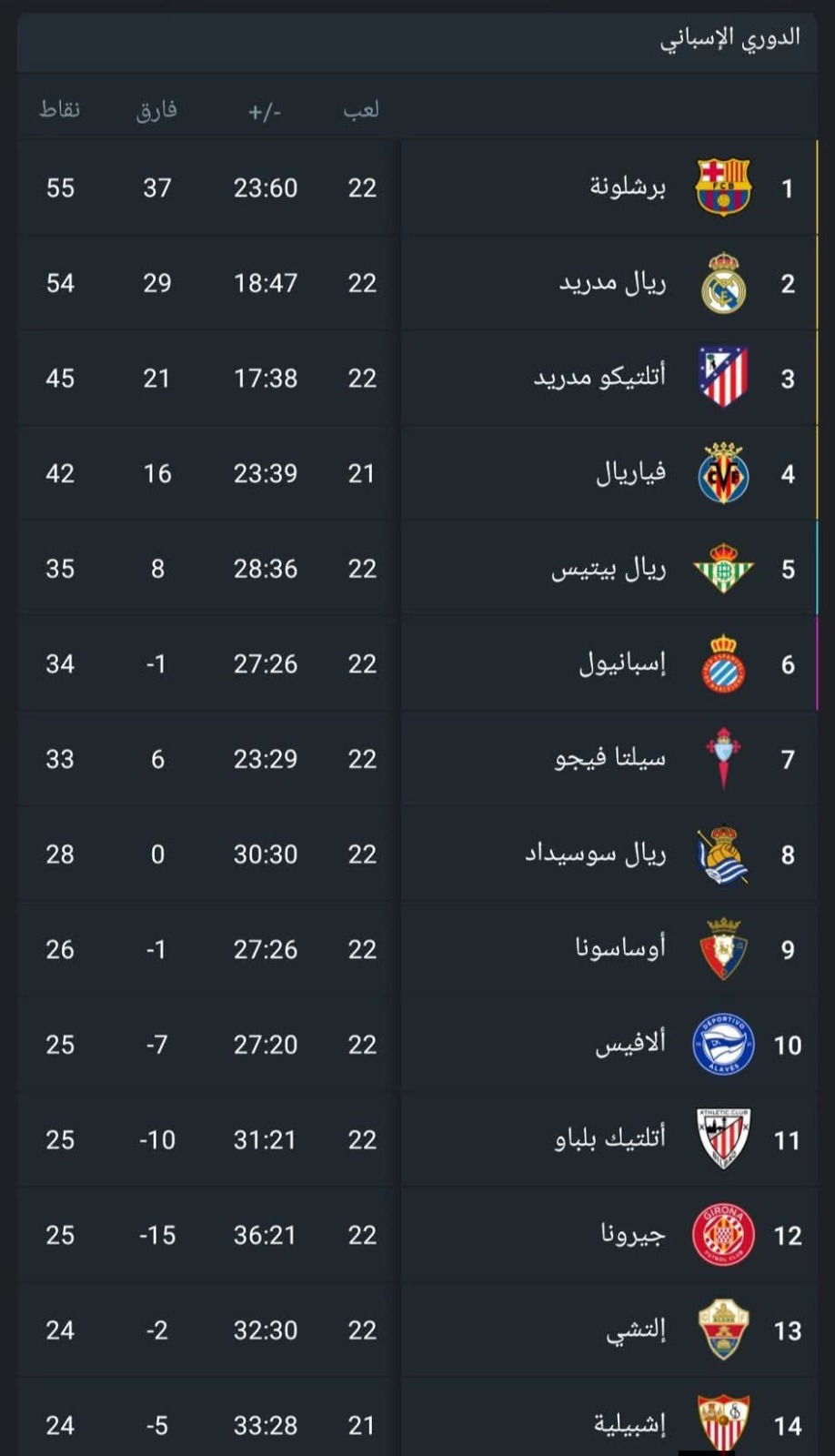Viewport: 835px width, 1456px height.
Task: Select the Villarreal yellow crest
Action: [x=723, y=473]
